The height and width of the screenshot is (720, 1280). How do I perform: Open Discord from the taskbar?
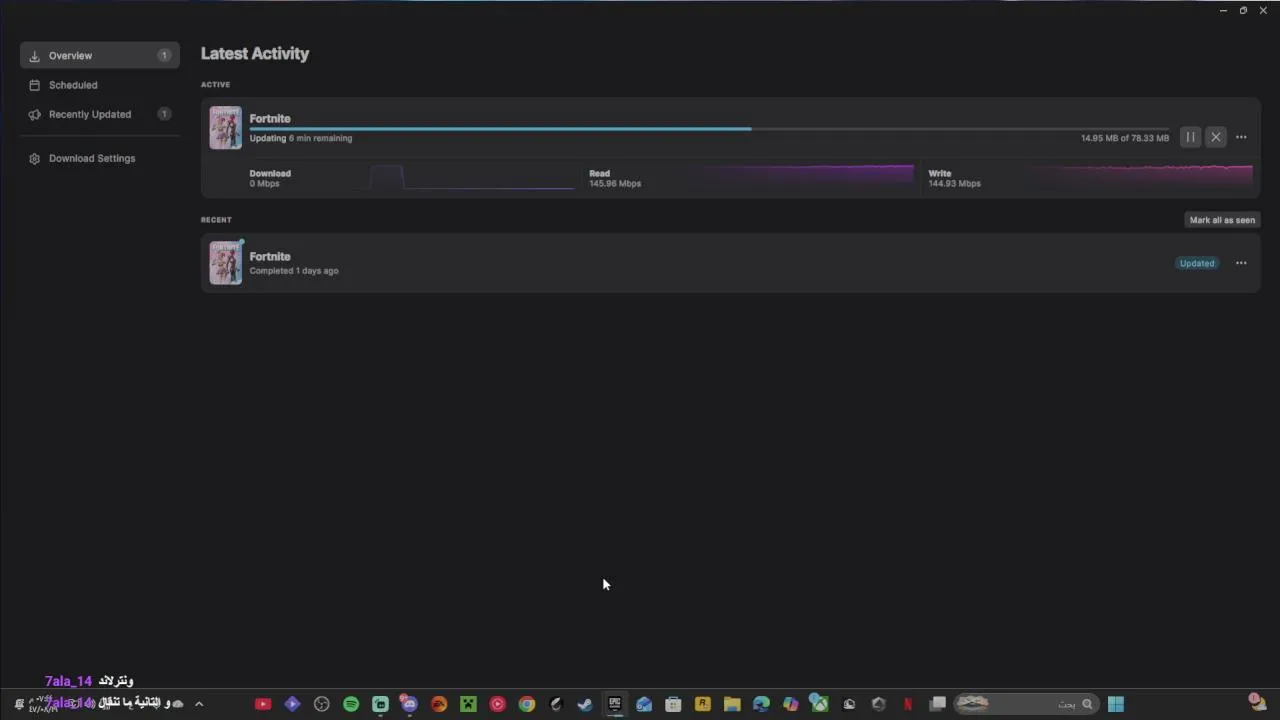click(x=409, y=704)
